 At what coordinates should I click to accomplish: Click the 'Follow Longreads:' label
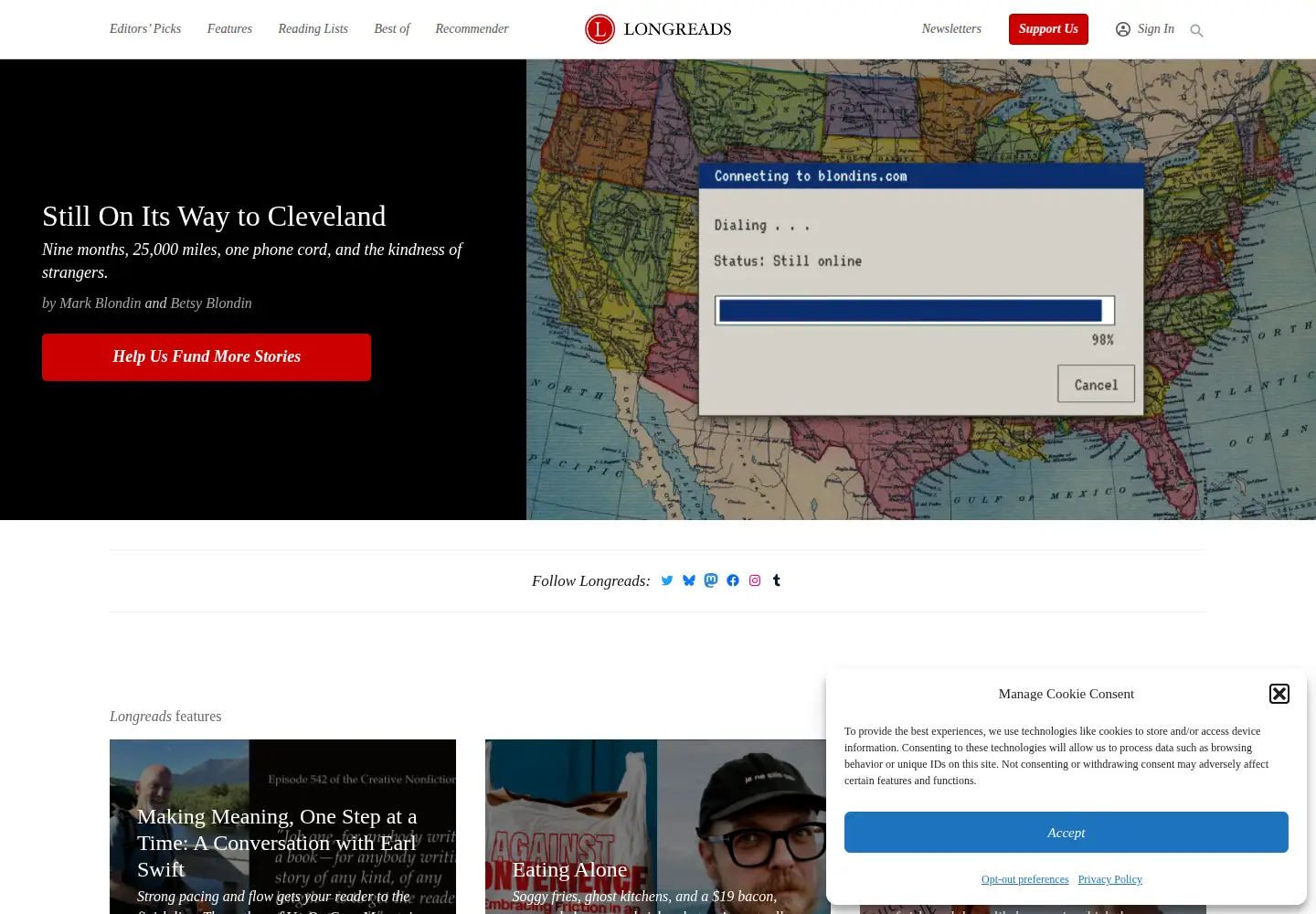tap(591, 581)
